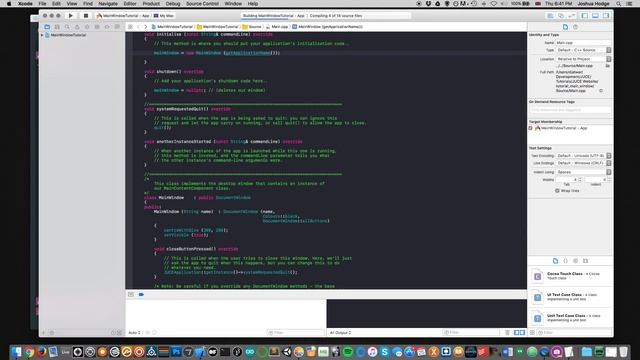This screenshot has height=360, width=640.
Task: Open the Edit menu
Action: point(56,4)
